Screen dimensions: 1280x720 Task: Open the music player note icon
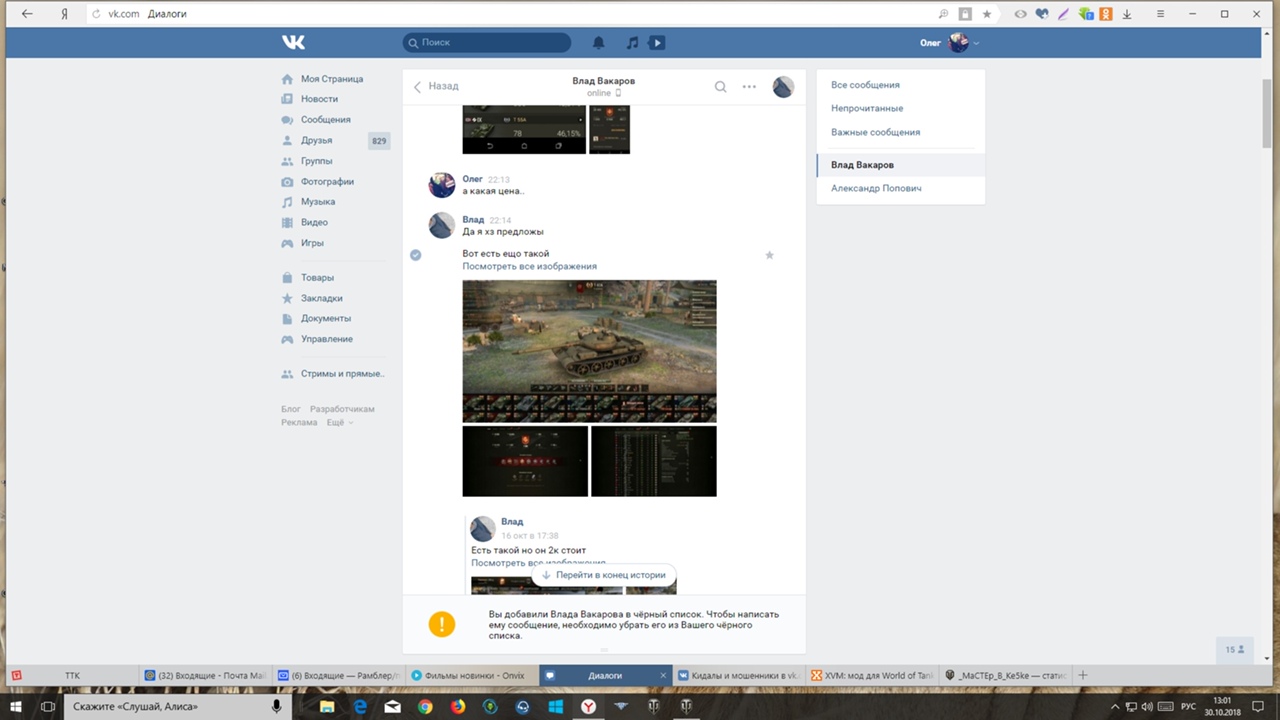632,43
